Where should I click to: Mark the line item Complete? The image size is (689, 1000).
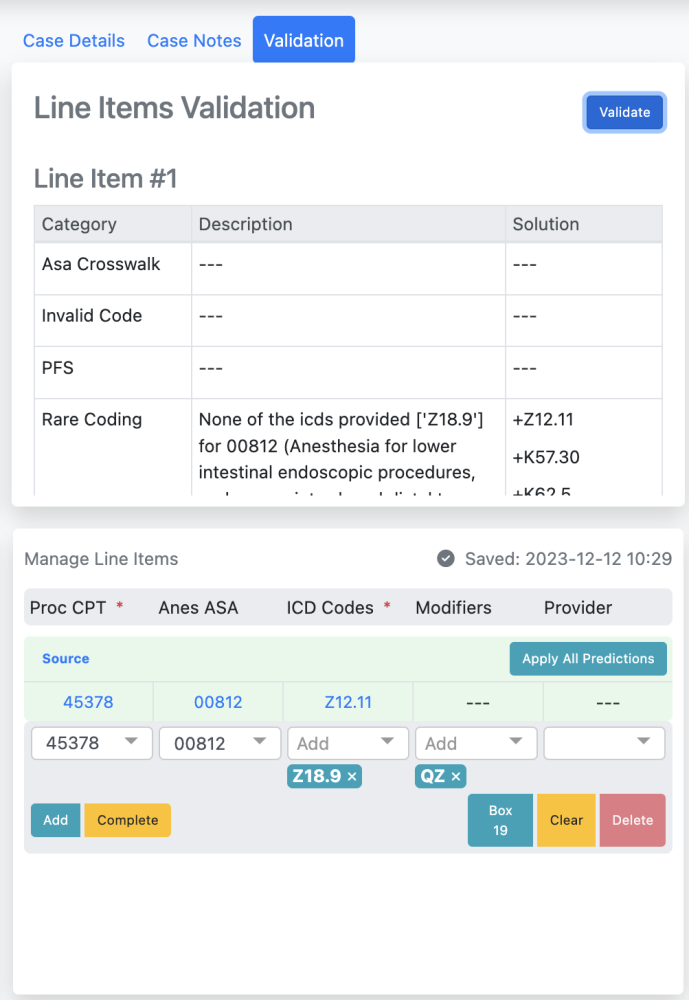[127, 819]
